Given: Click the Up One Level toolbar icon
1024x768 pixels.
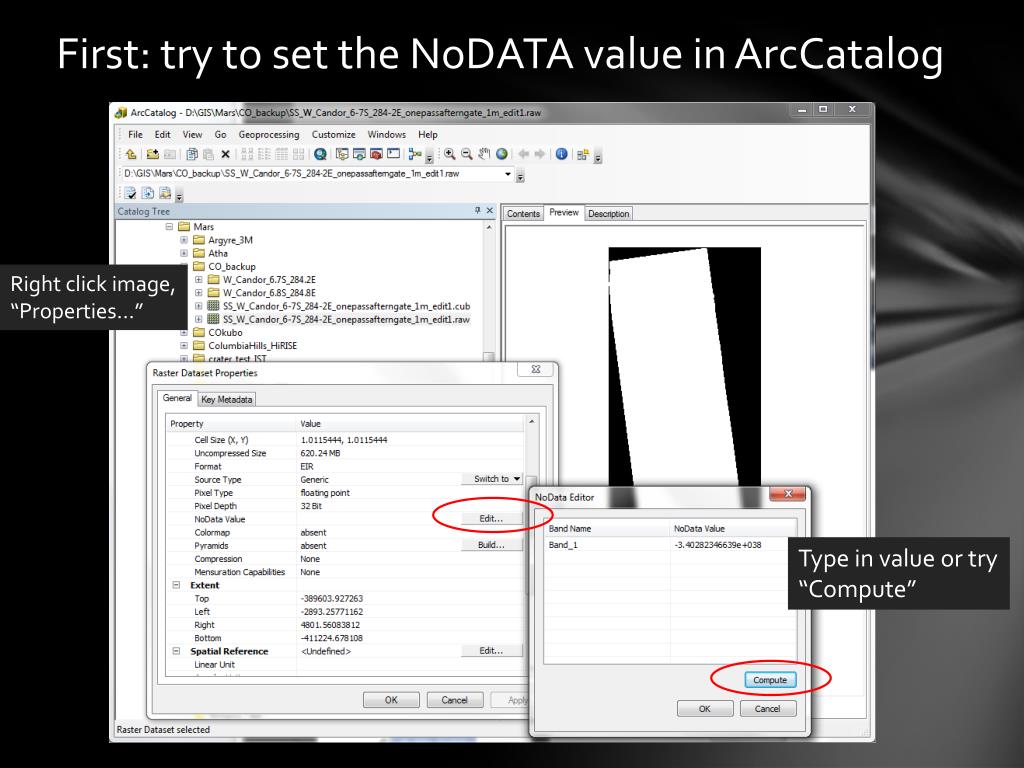Looking at the screenshot, I should click(131, 154).
